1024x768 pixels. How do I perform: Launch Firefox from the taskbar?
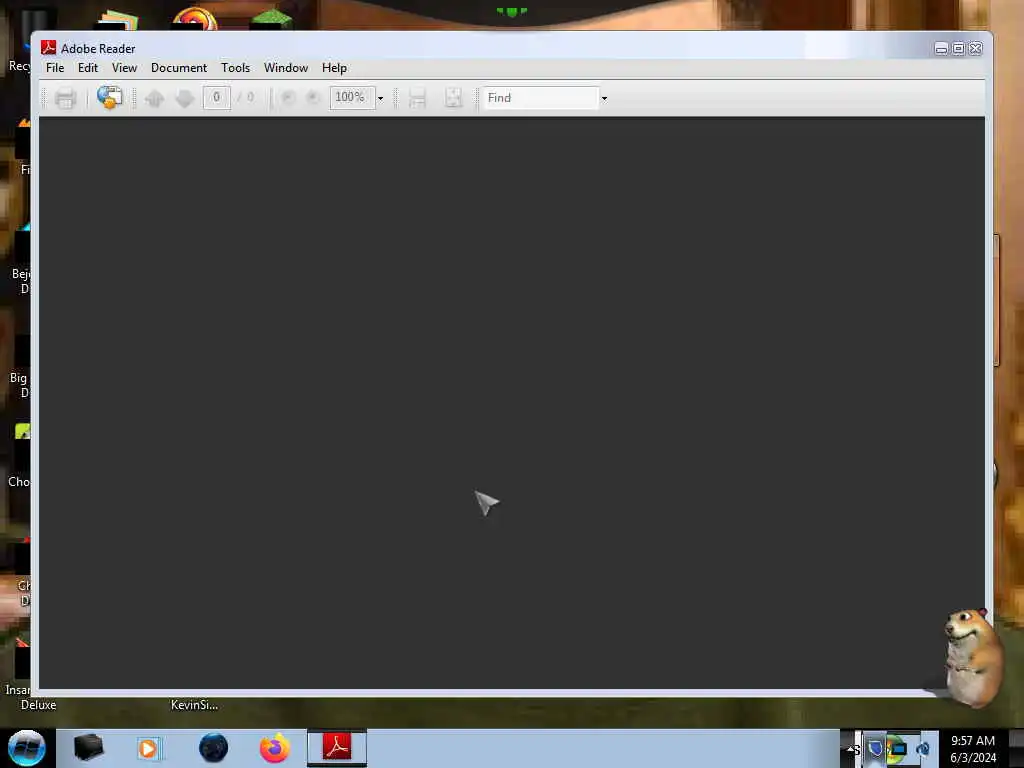275,748
